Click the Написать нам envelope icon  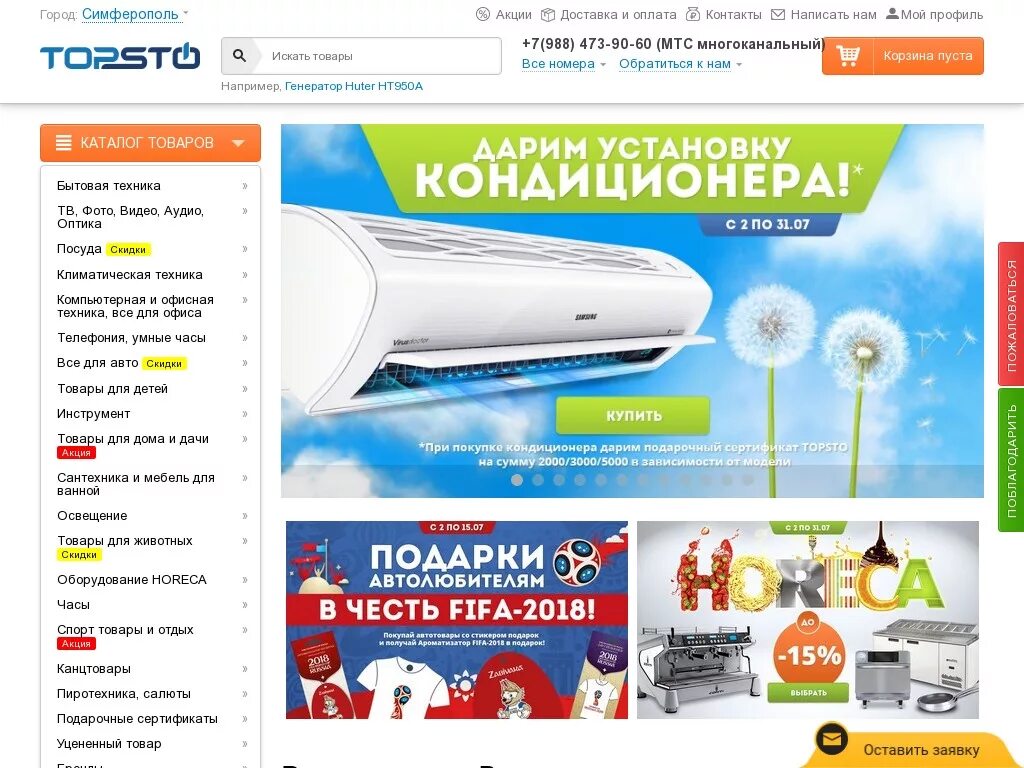[778, 14]
